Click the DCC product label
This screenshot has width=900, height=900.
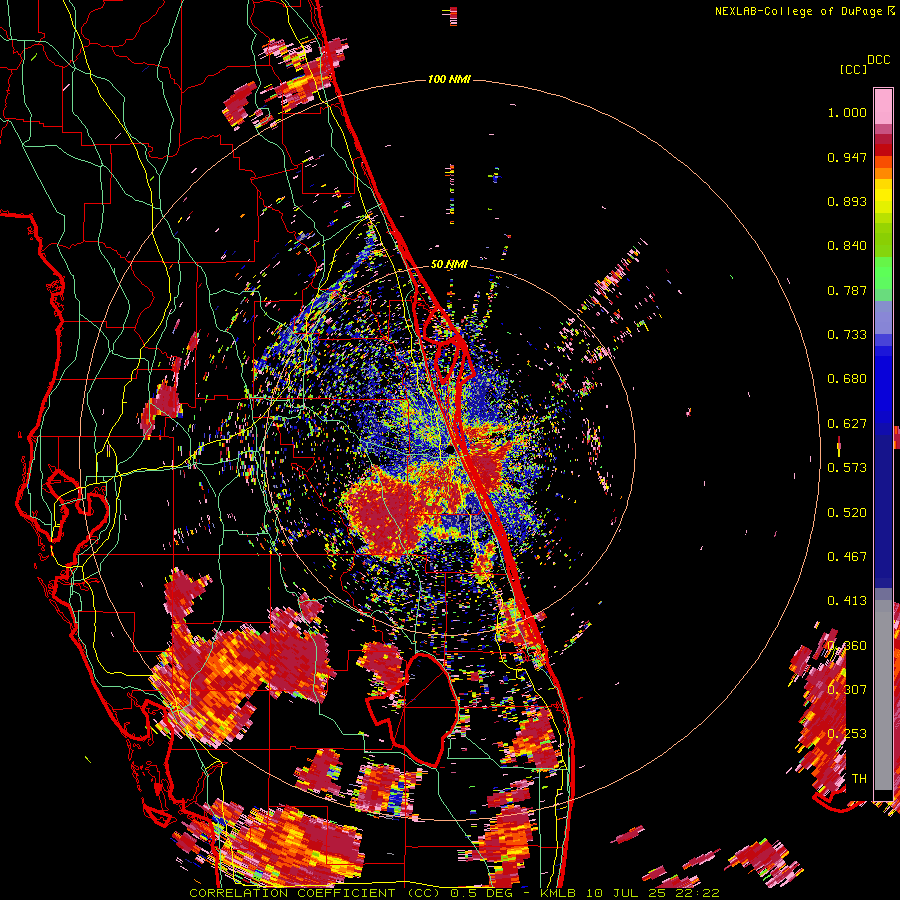(x=878, y=60)
